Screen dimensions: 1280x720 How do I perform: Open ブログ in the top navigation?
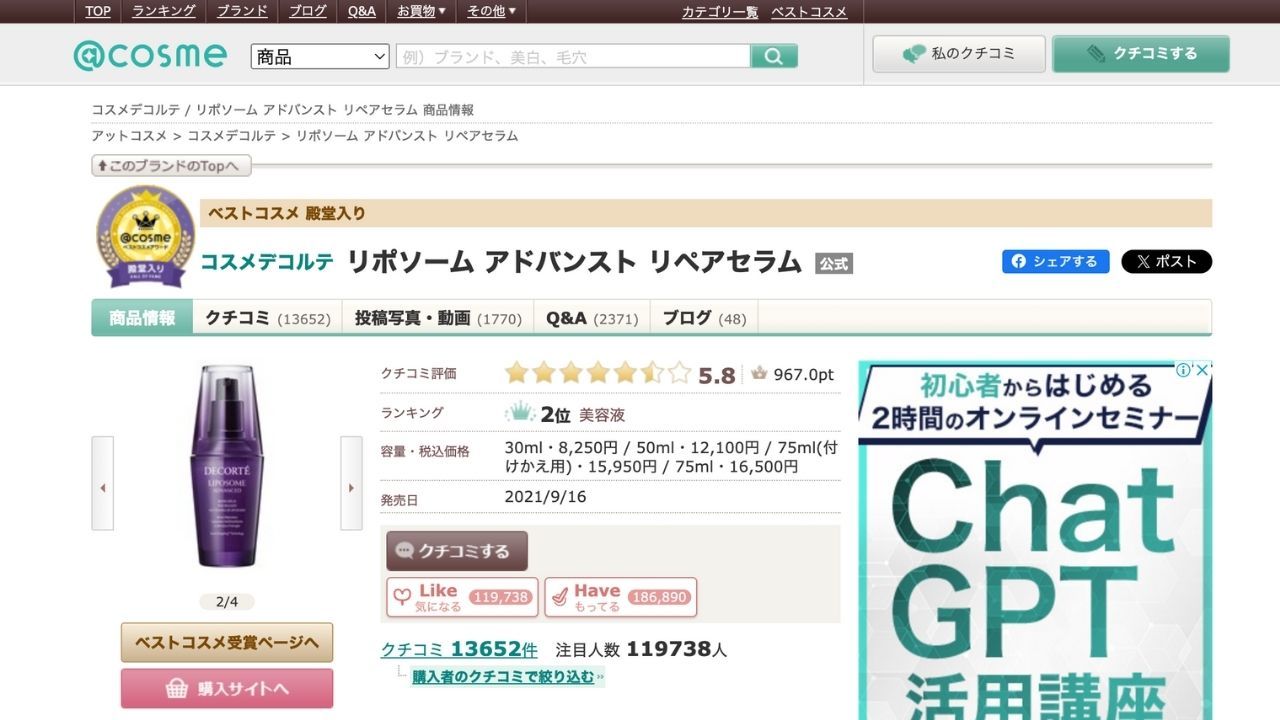tap(308, 11)
